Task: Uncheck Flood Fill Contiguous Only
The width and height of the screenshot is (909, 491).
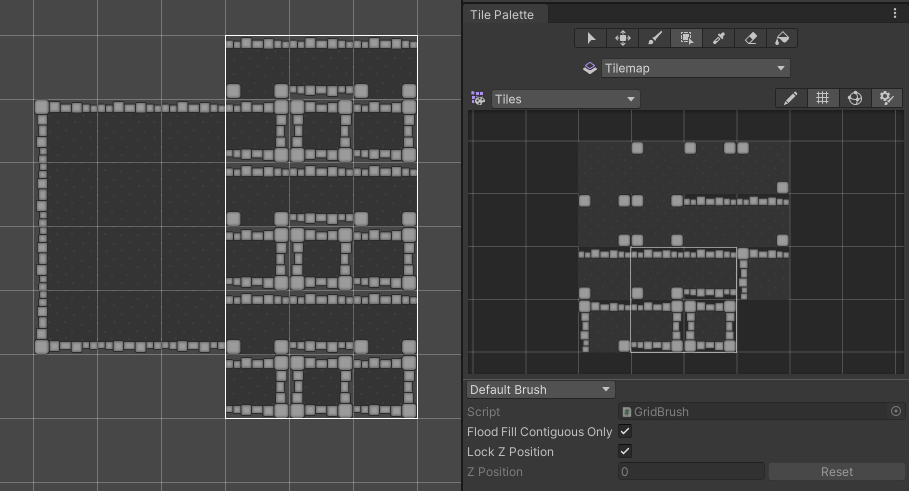Action: pyautogui.click(x=625, y=431)
